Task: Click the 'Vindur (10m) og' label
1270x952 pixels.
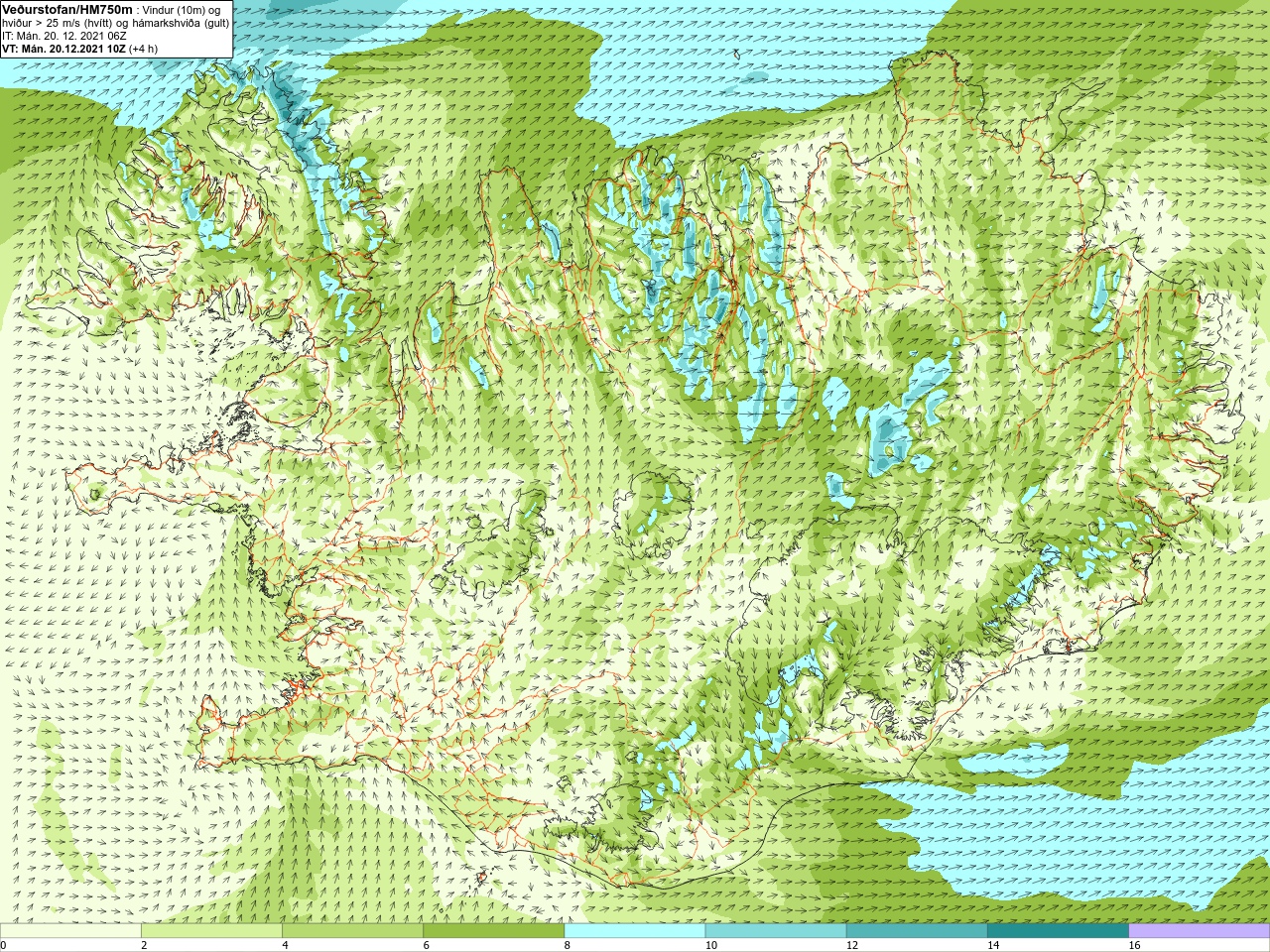Action: click(182, 9)
